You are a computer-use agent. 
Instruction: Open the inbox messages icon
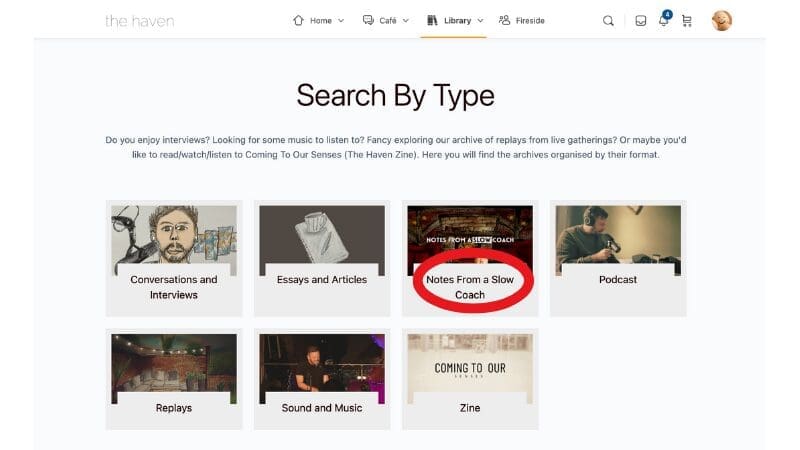pyautogui.click(x=641, y=21)
